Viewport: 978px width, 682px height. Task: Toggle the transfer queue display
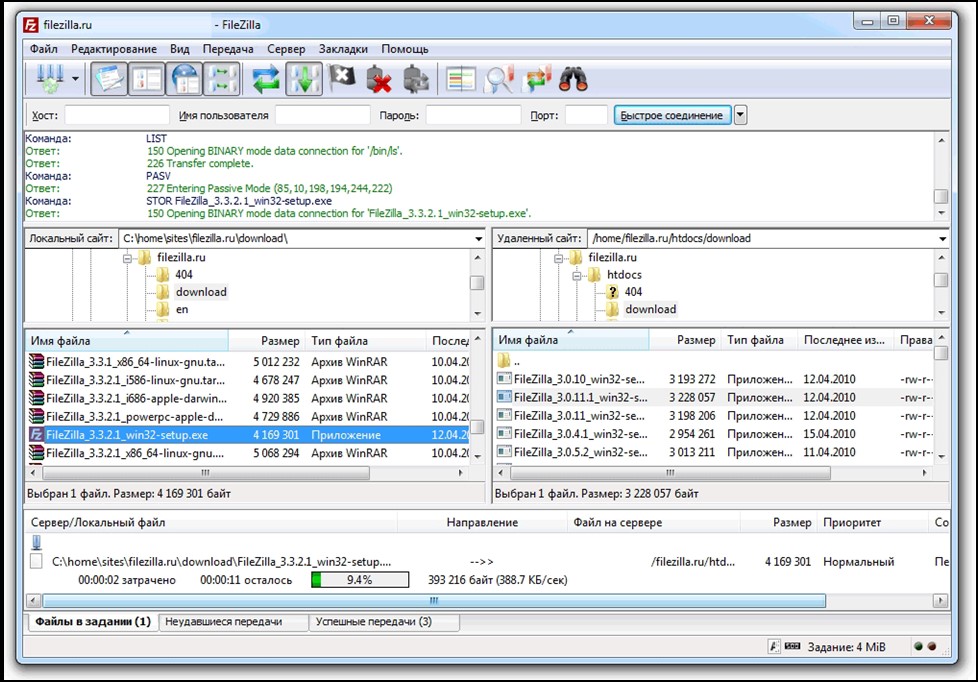[221, 79]
